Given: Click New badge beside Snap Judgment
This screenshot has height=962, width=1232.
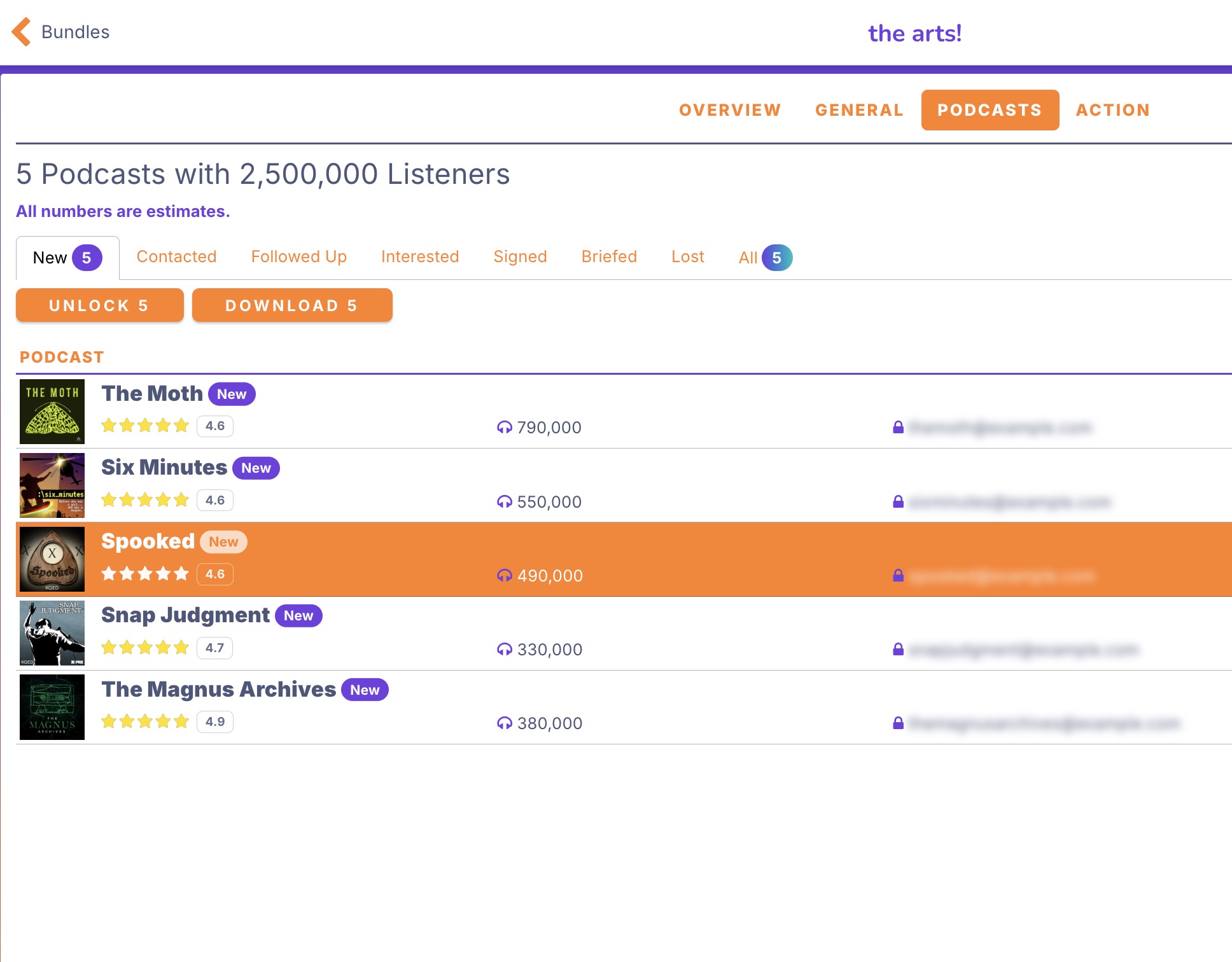Looking at the screenshot, I should [x=298, y=615].
